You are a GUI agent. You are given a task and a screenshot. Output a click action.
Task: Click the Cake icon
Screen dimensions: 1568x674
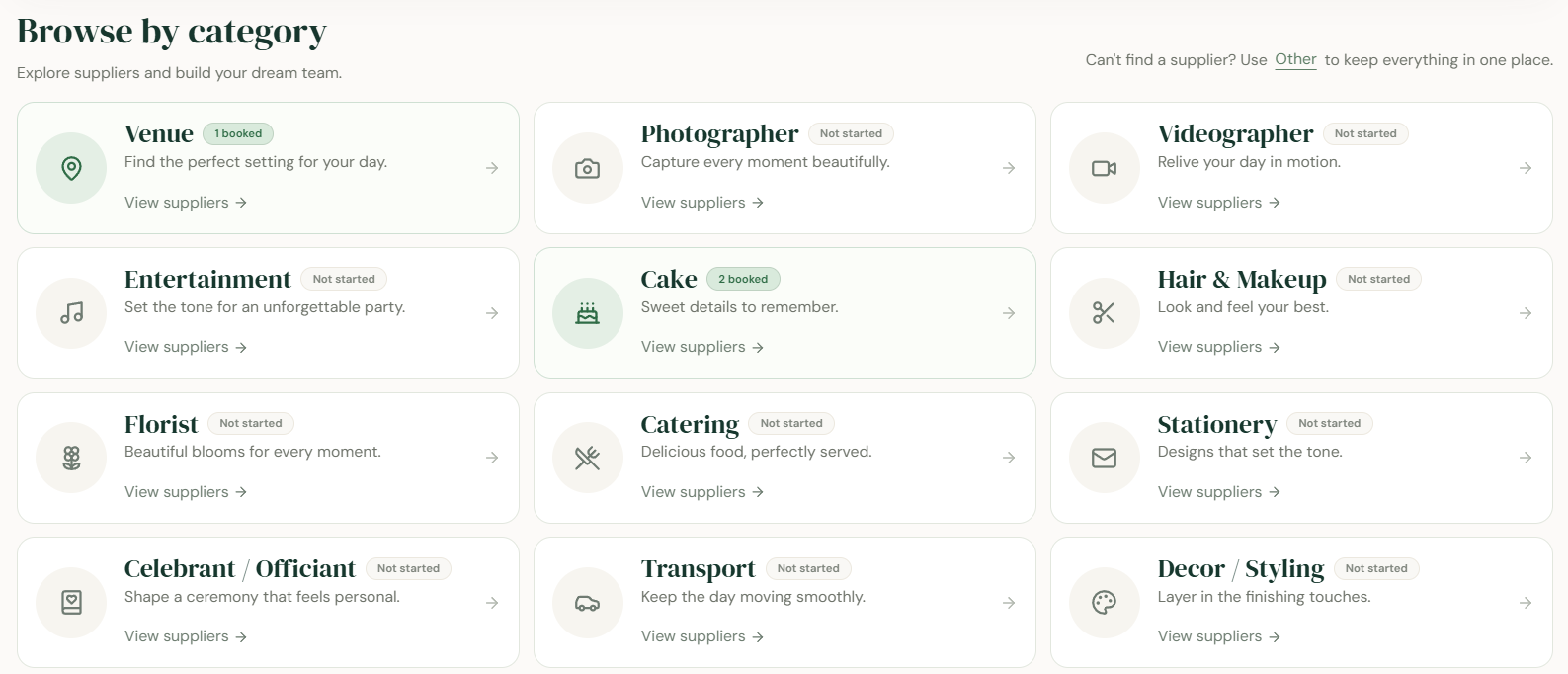(x=587, y=313)
